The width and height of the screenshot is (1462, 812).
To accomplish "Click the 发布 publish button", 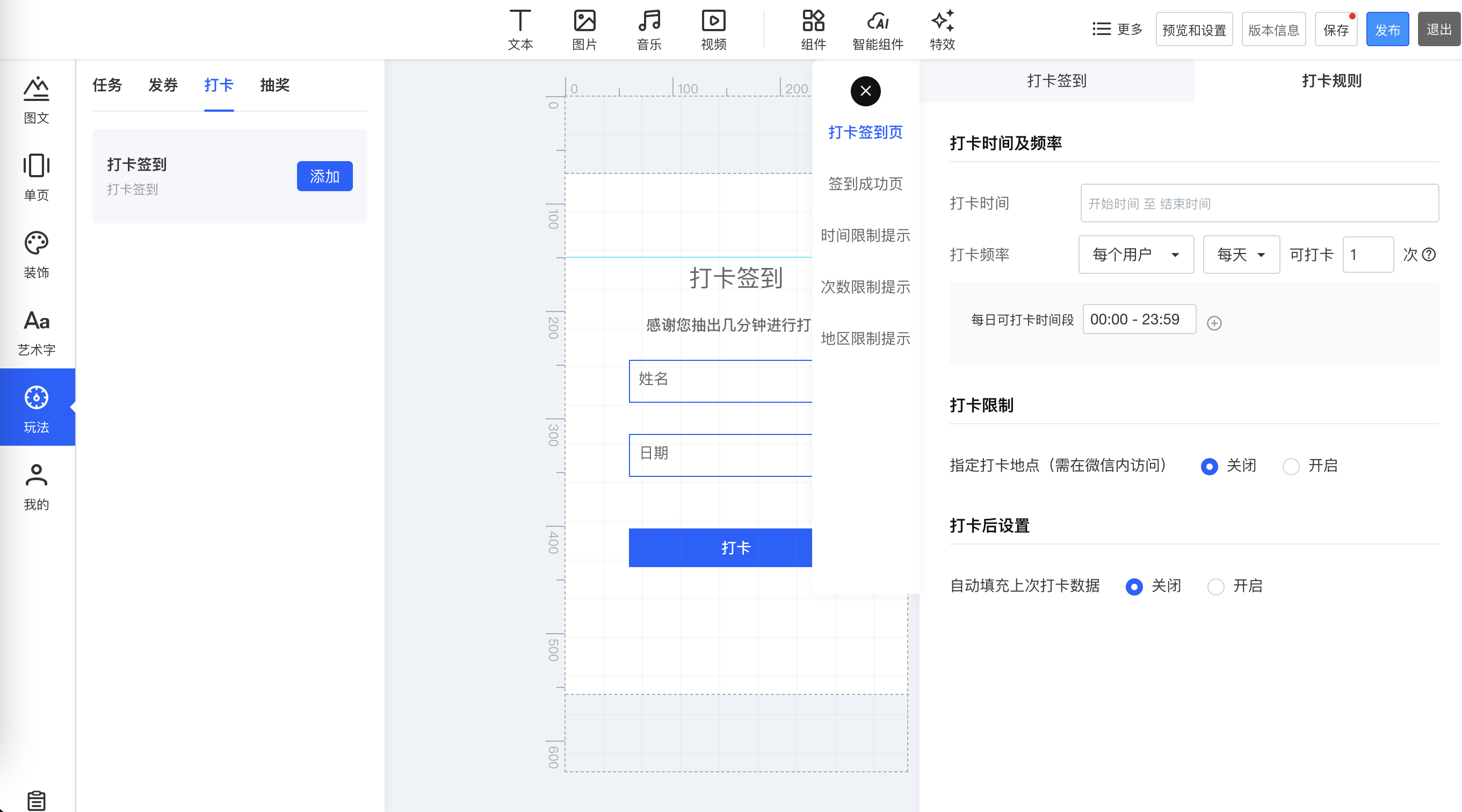I will [x=1387, y=30].
